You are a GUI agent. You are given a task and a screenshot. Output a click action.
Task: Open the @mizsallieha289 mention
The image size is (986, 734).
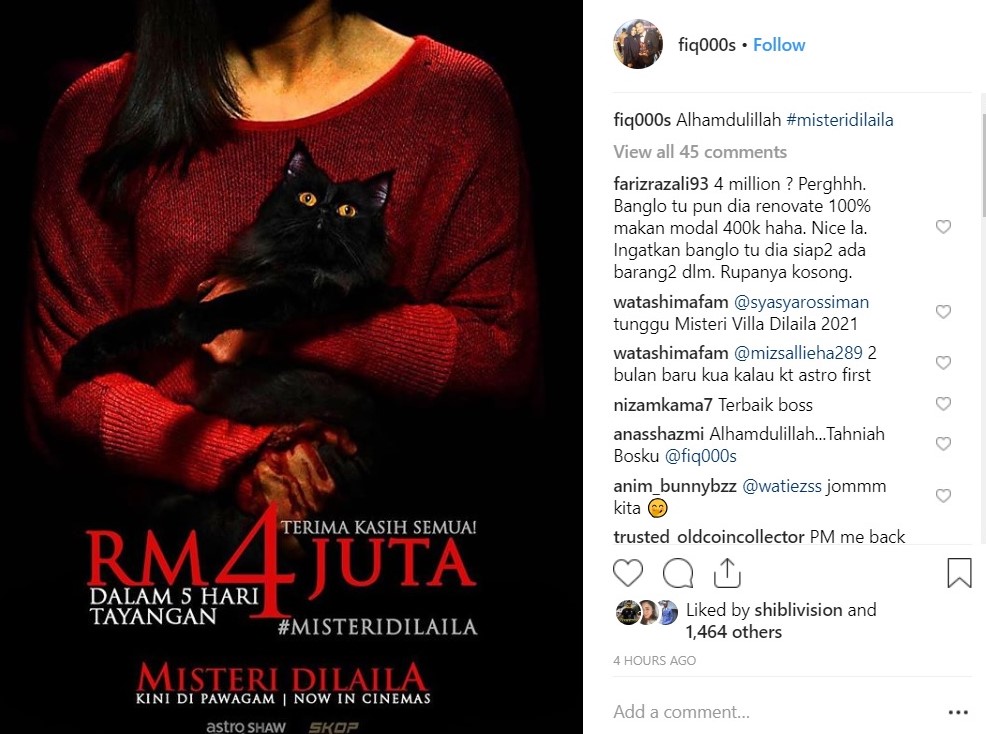coord(798,353)
